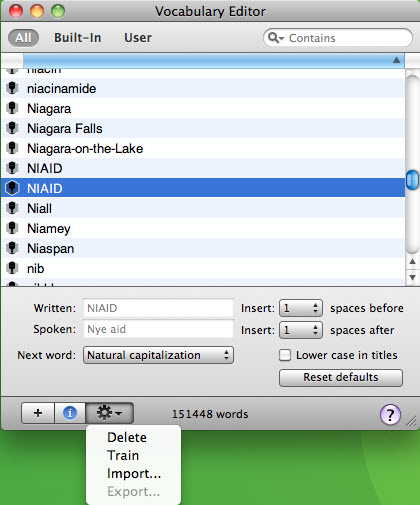
Task: Click the sort arrow in the list header
Action: coord(396,60)
